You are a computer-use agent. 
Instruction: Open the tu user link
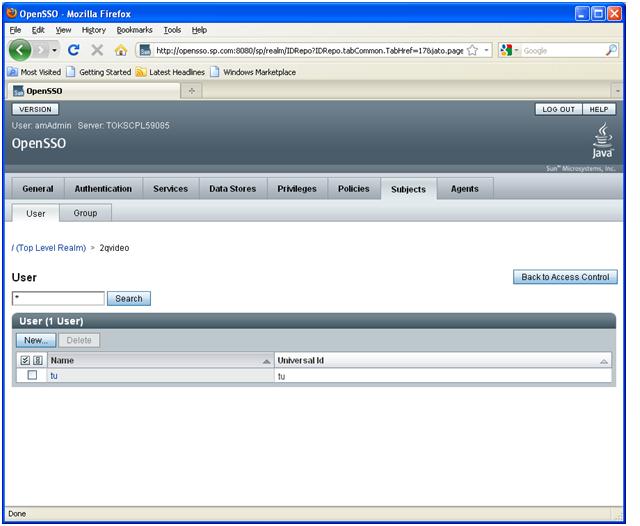coord(54,376)
